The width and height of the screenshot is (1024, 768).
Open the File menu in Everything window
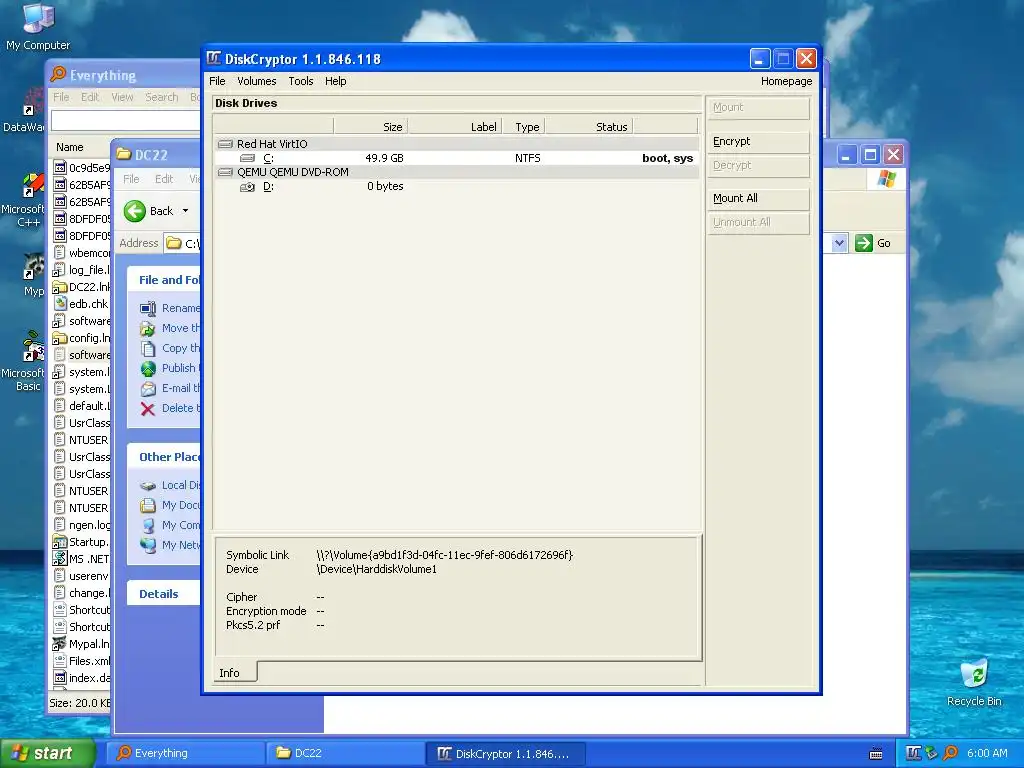point(61,97)
